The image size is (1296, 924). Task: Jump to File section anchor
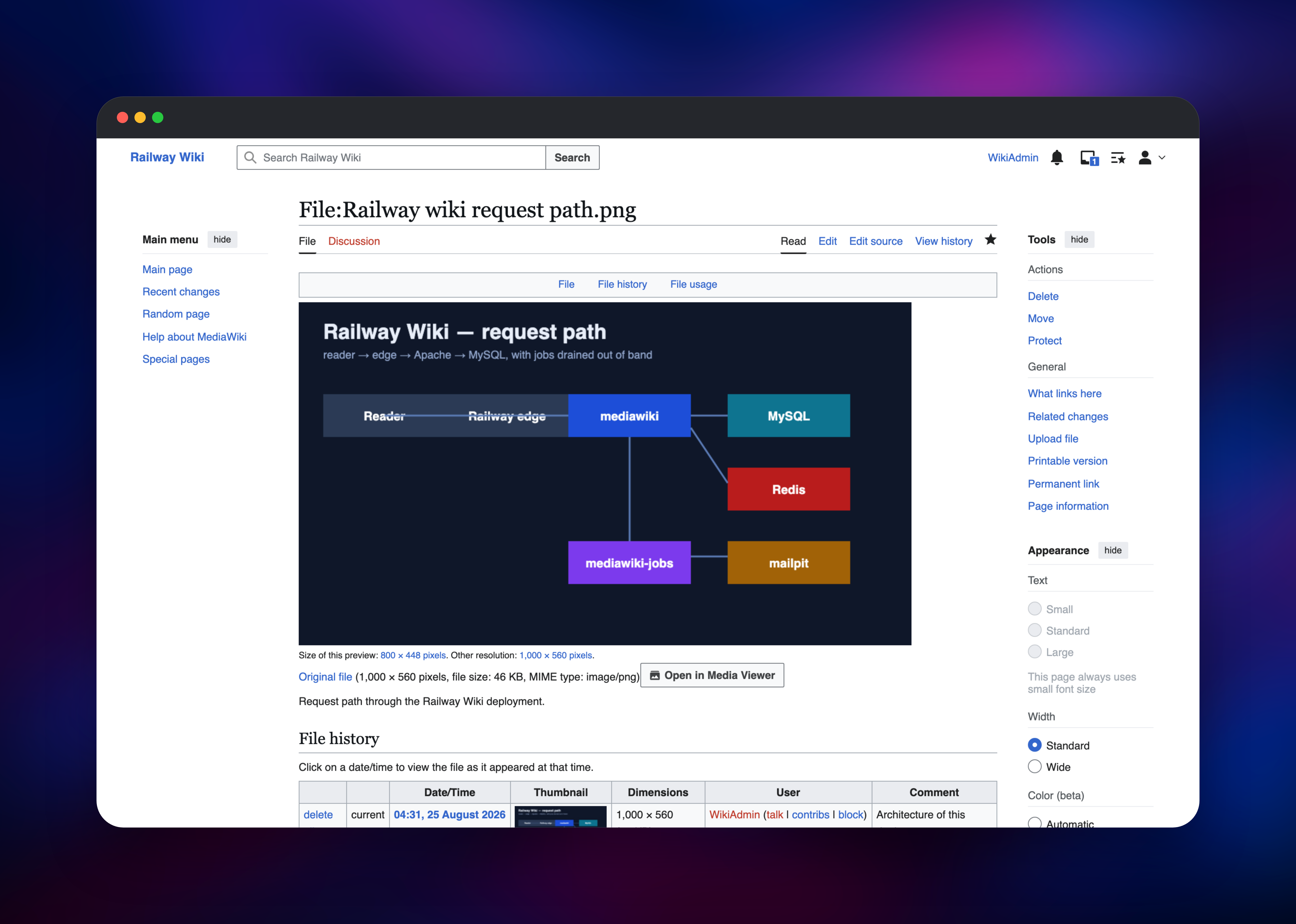566,284
